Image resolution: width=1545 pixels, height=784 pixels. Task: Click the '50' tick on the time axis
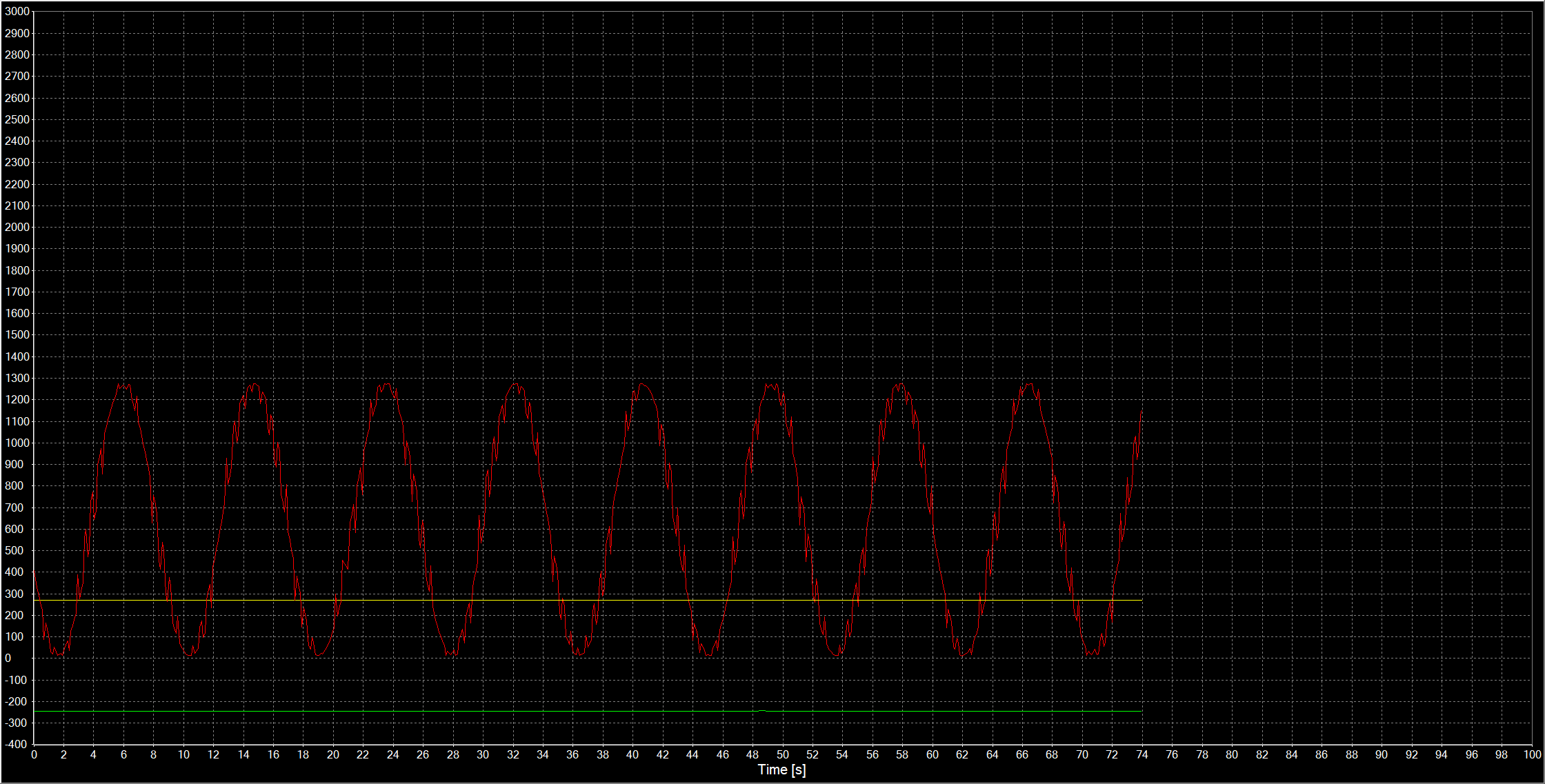tap(782, 755)
